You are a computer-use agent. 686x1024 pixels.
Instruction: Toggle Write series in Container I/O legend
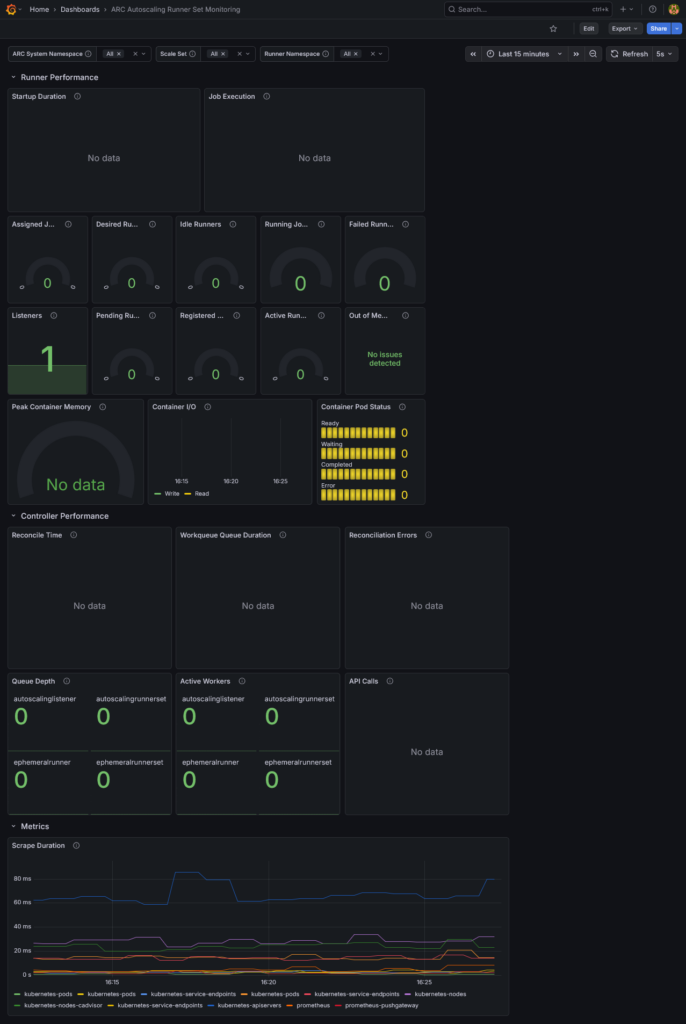pos(171,494)
